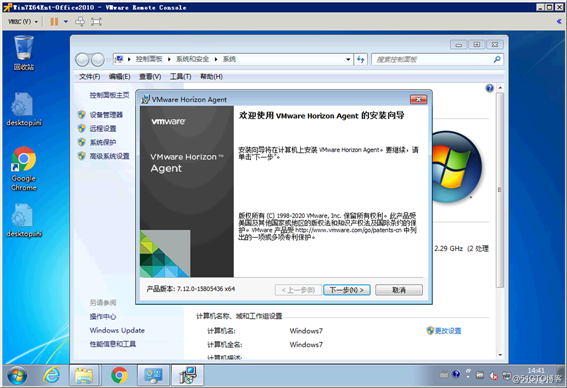The height and width of the screenshot is (388, 567).
Task: Switch to installer taskbar button
Action: click(x=187, y=375)
